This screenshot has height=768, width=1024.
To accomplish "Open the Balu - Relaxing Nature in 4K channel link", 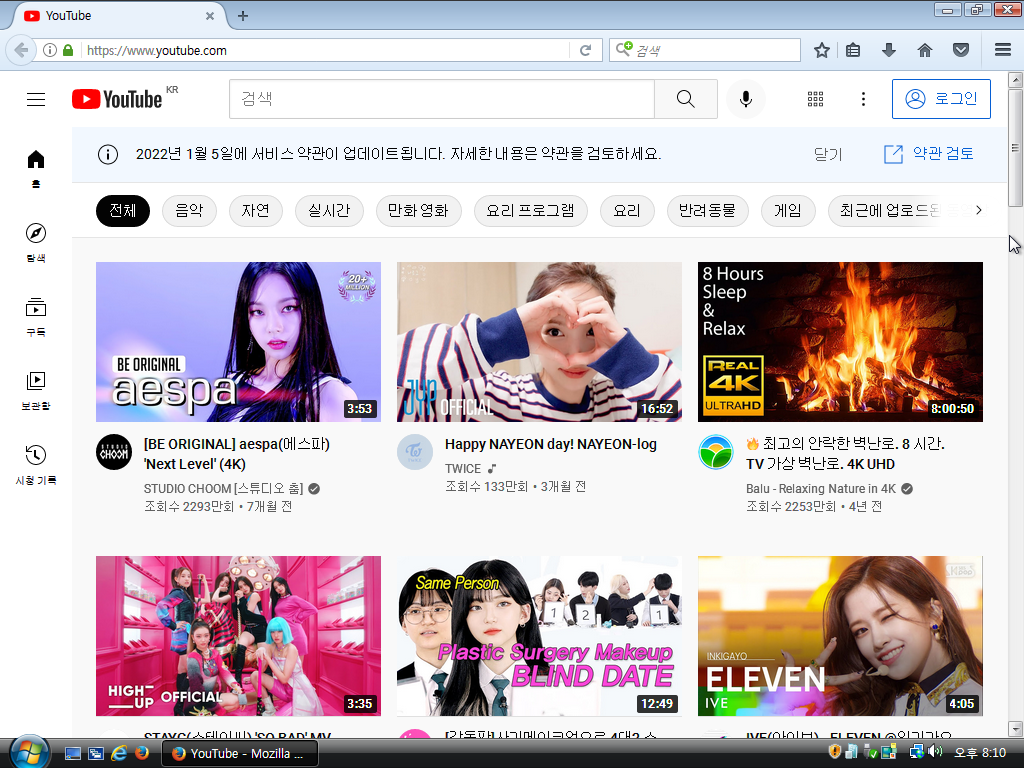I will click(x=821, y=488).
